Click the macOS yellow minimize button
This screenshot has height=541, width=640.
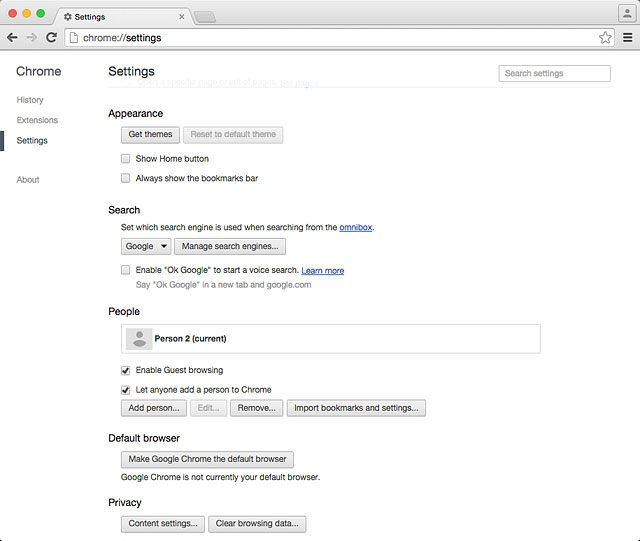point(27,13)
